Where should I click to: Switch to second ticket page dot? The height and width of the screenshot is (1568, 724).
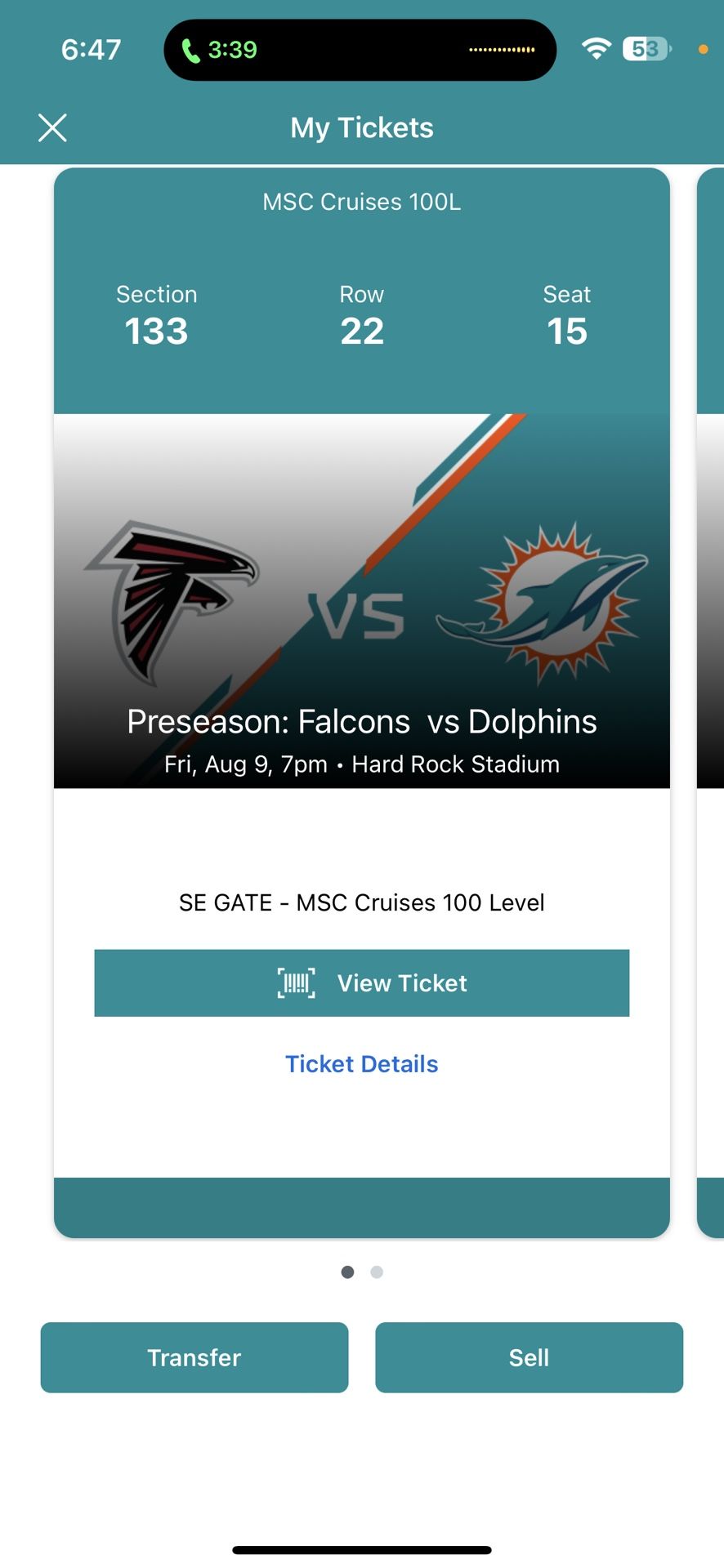pyautogui.click(x=377, y=1272)
